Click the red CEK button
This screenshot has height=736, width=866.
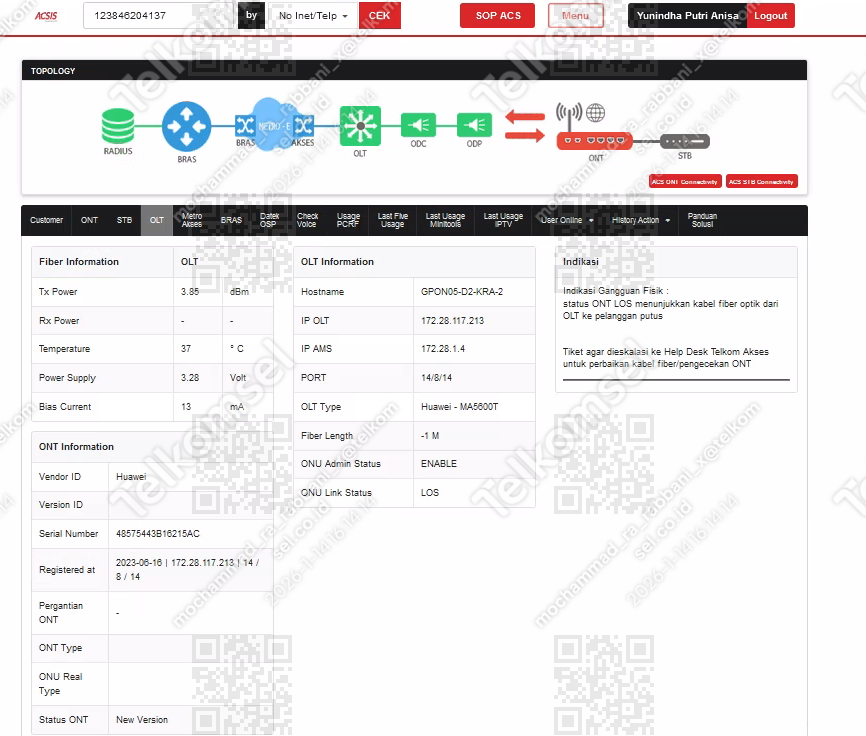click(379, 16)
